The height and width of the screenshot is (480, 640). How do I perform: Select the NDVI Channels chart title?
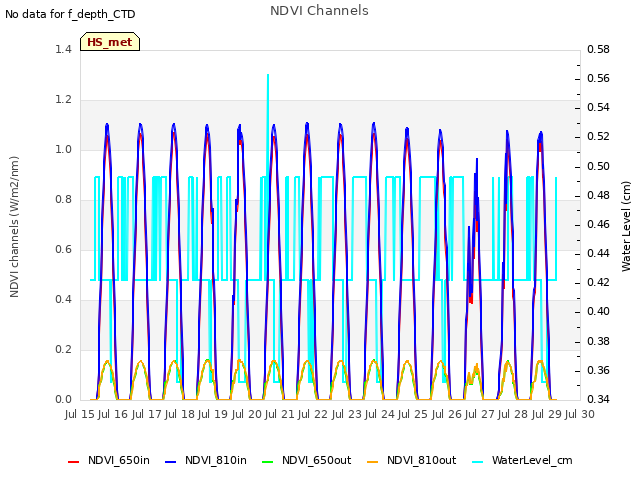coord(319,11)
